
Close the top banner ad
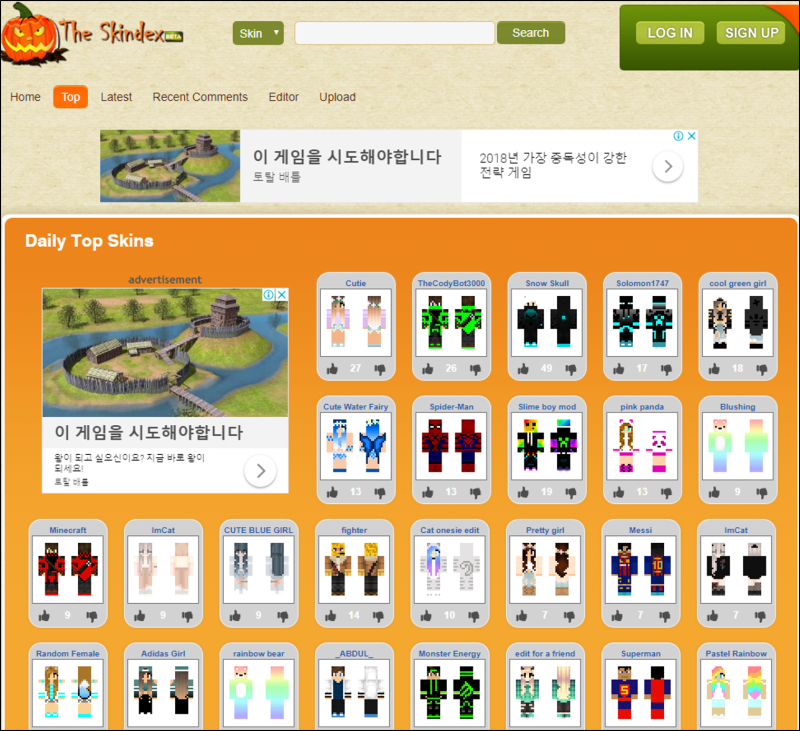[691, 136]
